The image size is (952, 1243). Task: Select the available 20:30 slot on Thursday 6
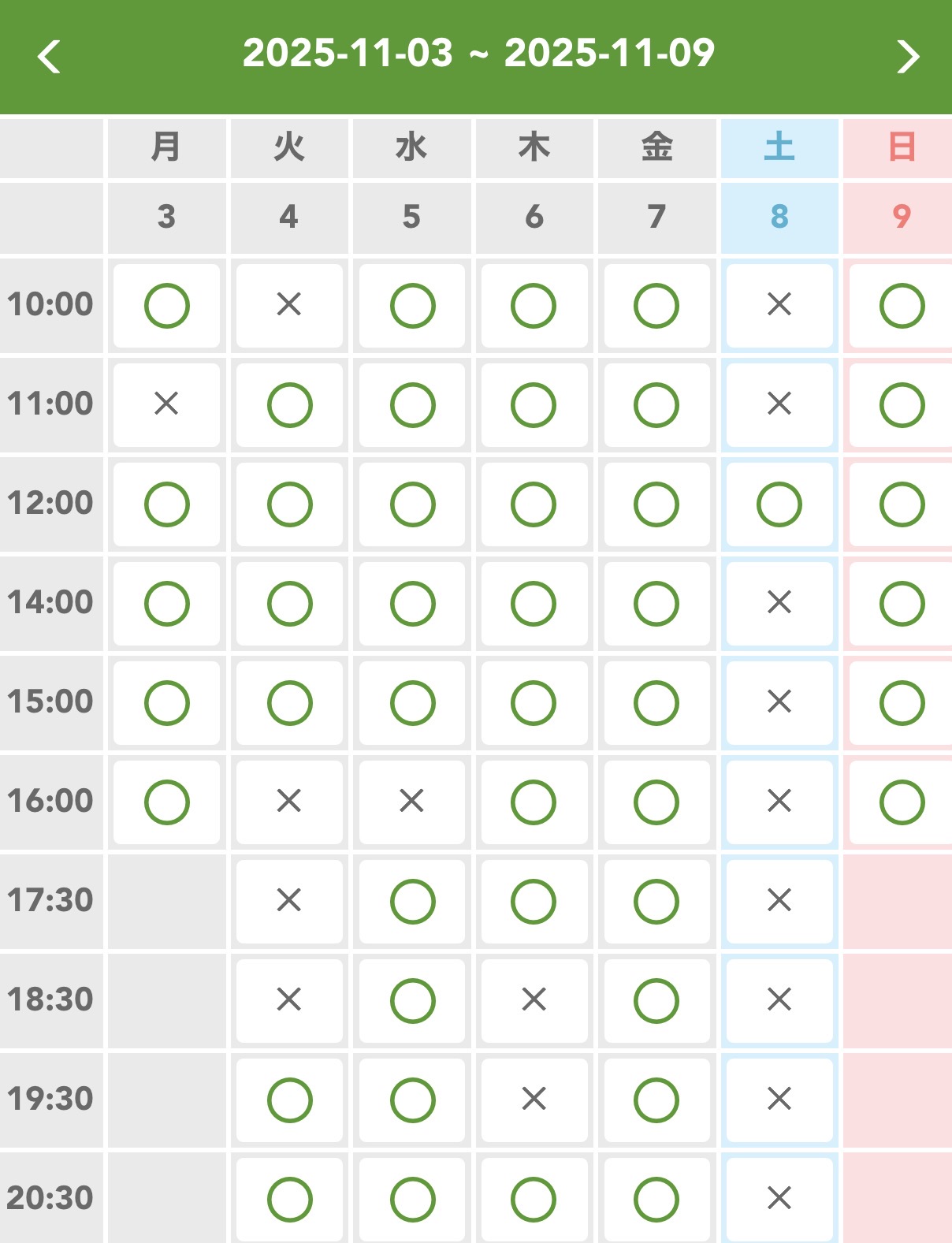[534, 1199]
